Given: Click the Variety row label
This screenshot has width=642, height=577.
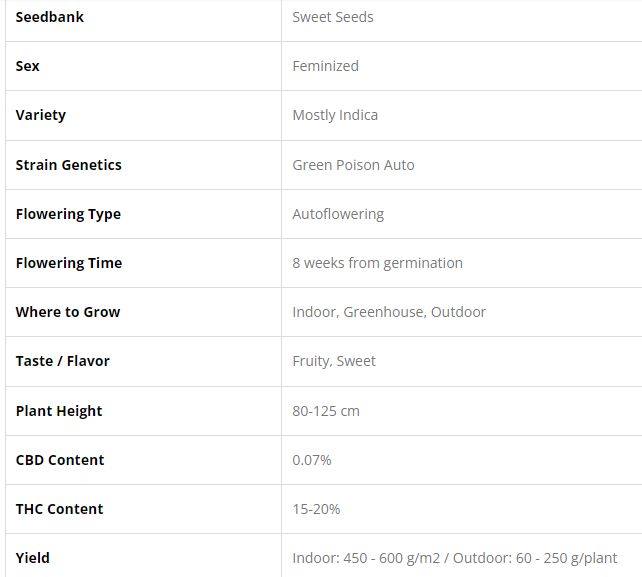Looking at the screenshot, I should [x=41, y=115].
